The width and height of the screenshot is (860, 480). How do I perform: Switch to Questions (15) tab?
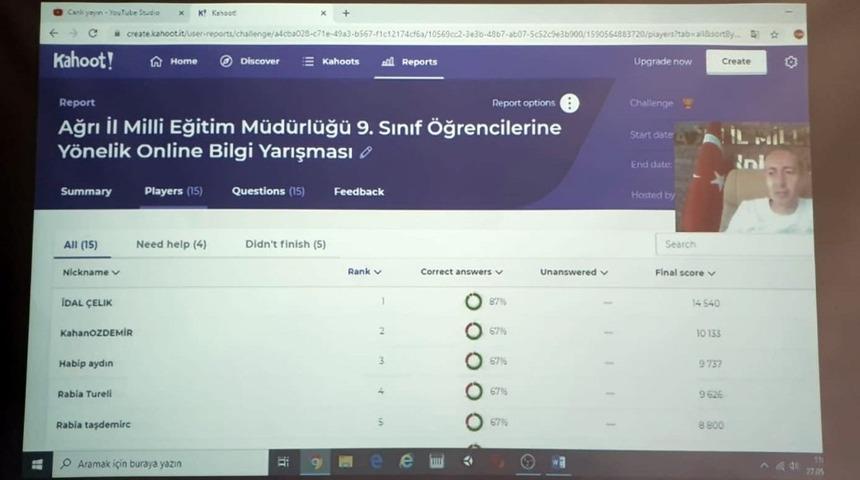coord(268,191)
